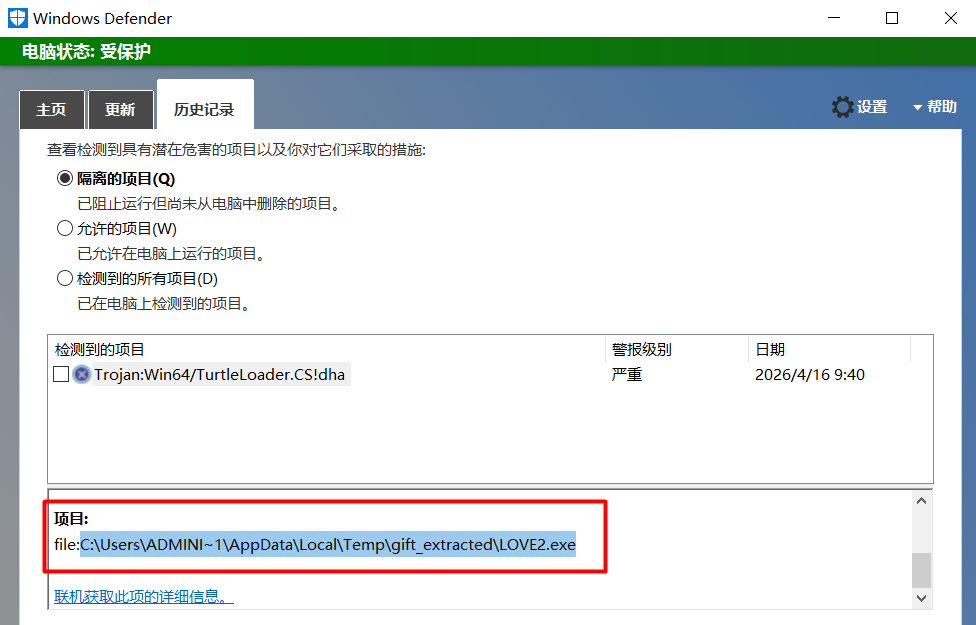This screenshot has width=976, height=625.
Task: Sort by the 警报级别 column header
Action: [x=641, y=349]
